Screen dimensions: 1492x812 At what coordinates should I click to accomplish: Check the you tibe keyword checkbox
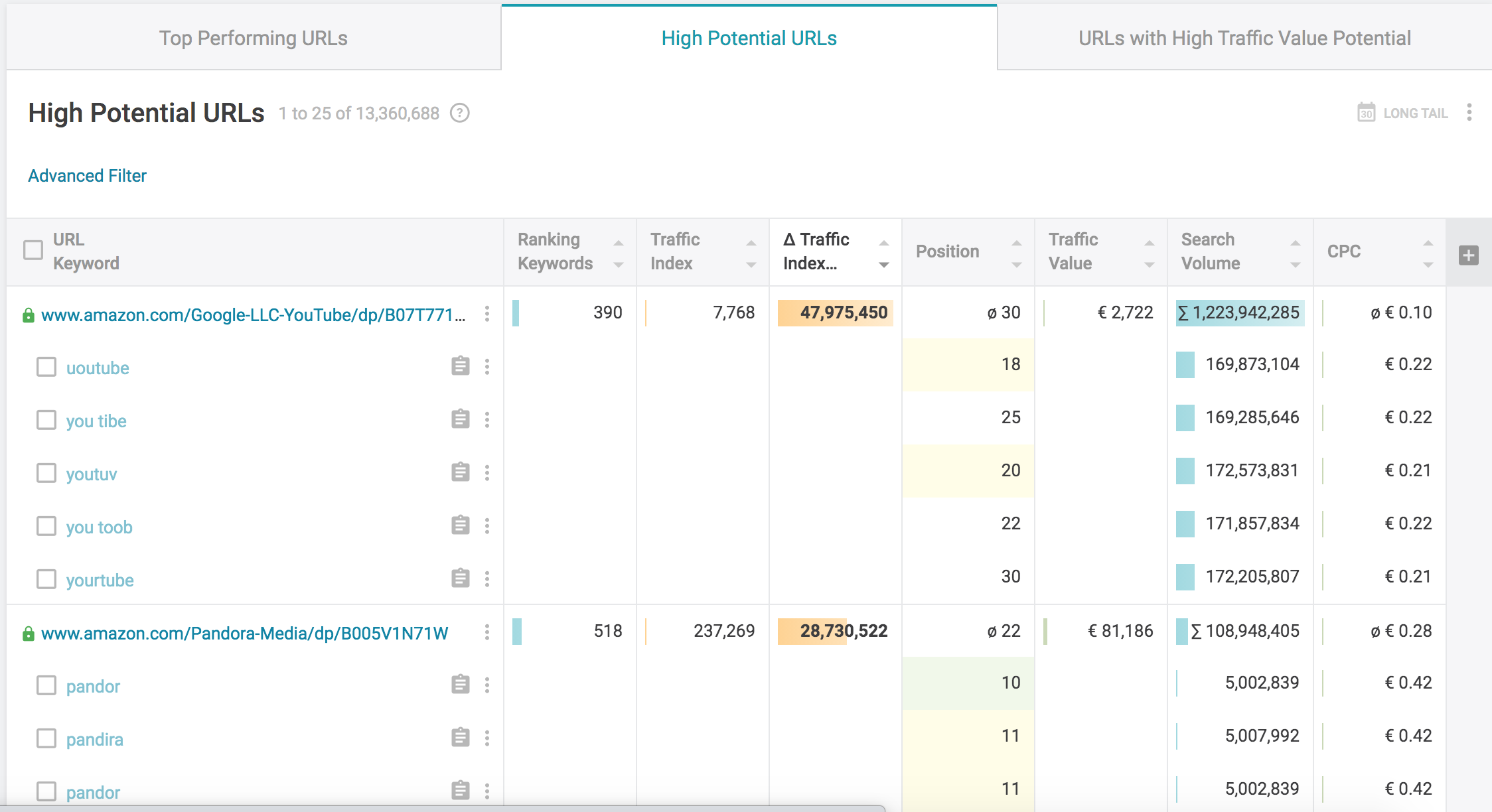46,420
